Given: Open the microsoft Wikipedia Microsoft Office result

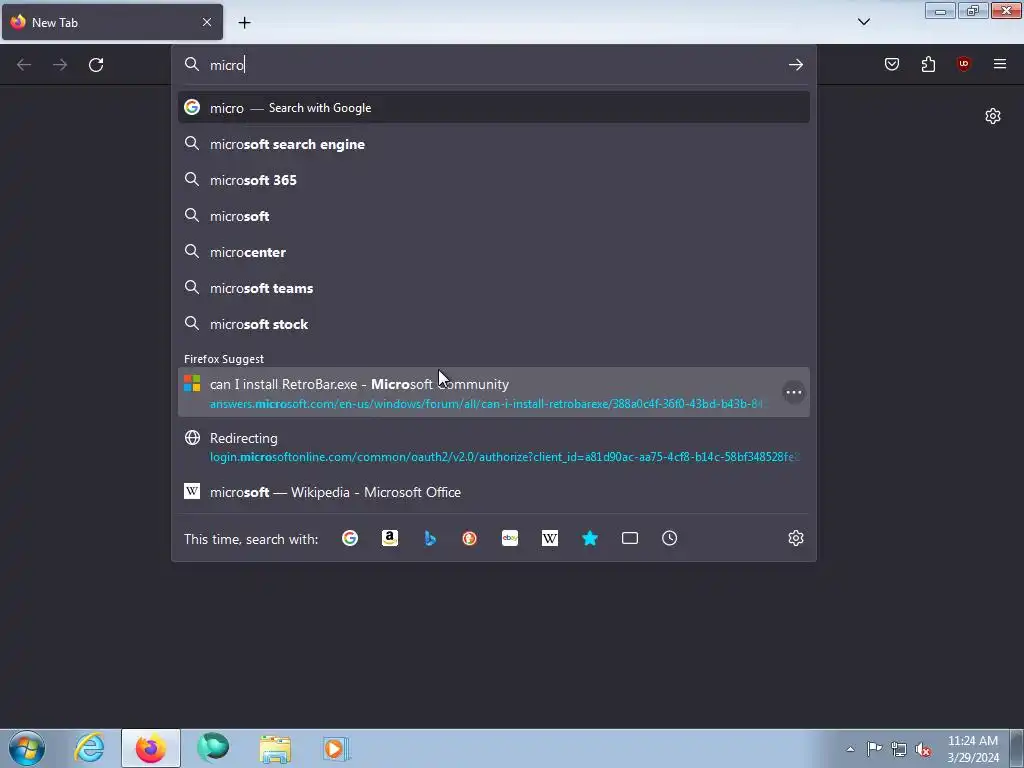Looking at the screenshot, I should point(494,492).
